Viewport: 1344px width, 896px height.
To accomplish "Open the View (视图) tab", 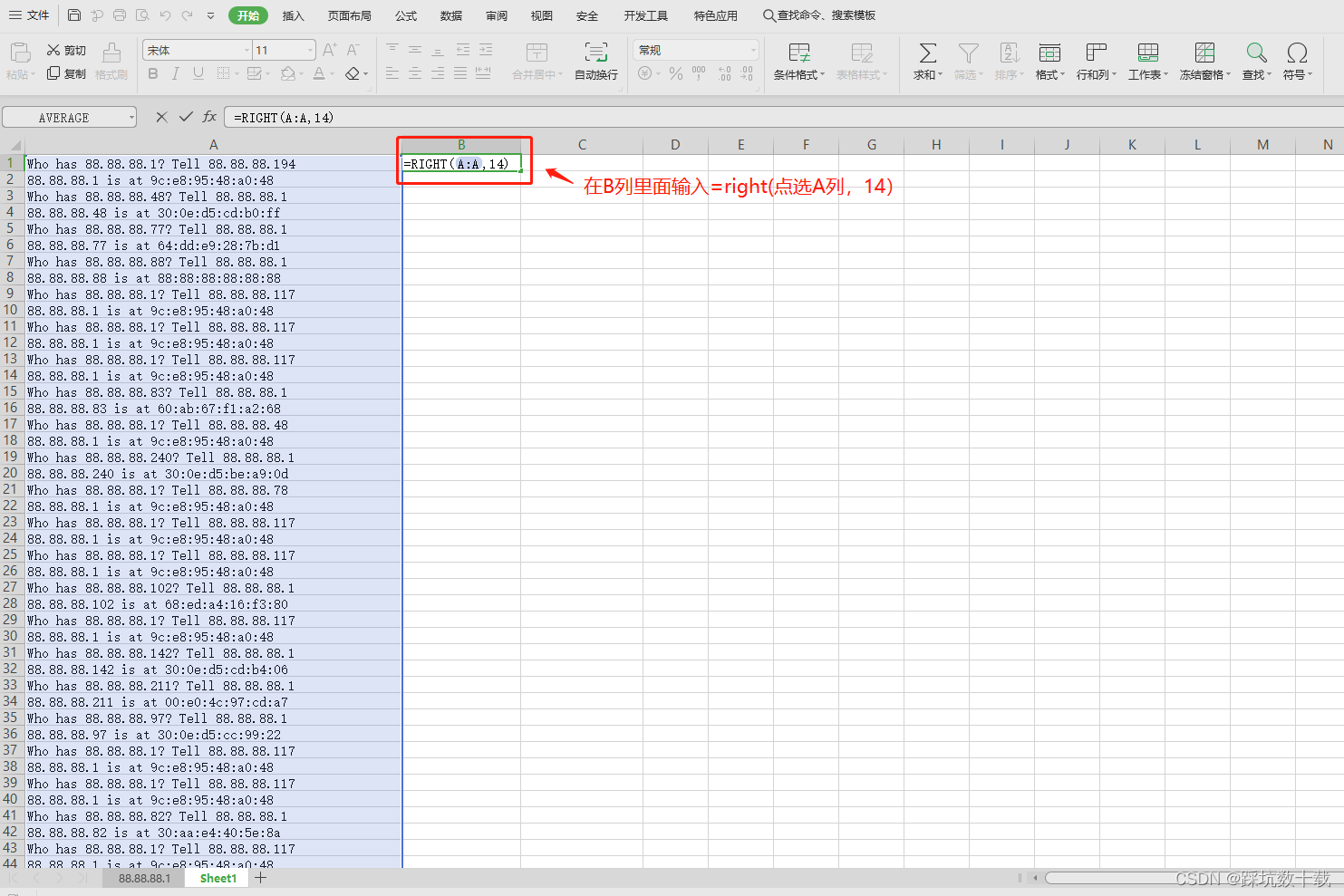I will (542, 15).
